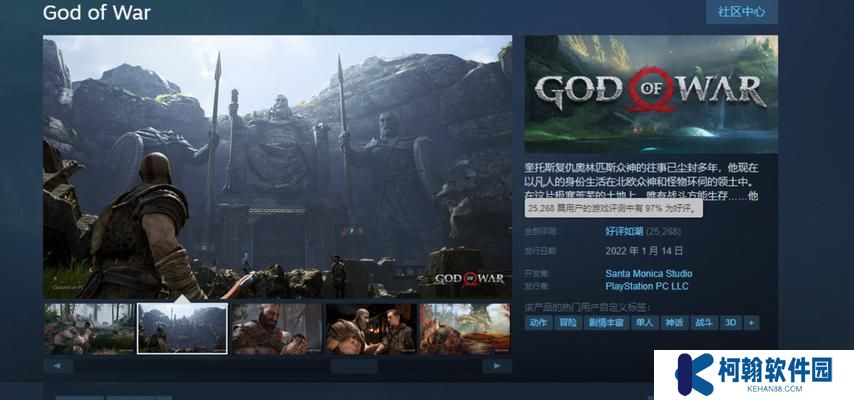854x400 pixels.
Task: Open the selected statues scene thumbnail
Action: click(182, 329)
